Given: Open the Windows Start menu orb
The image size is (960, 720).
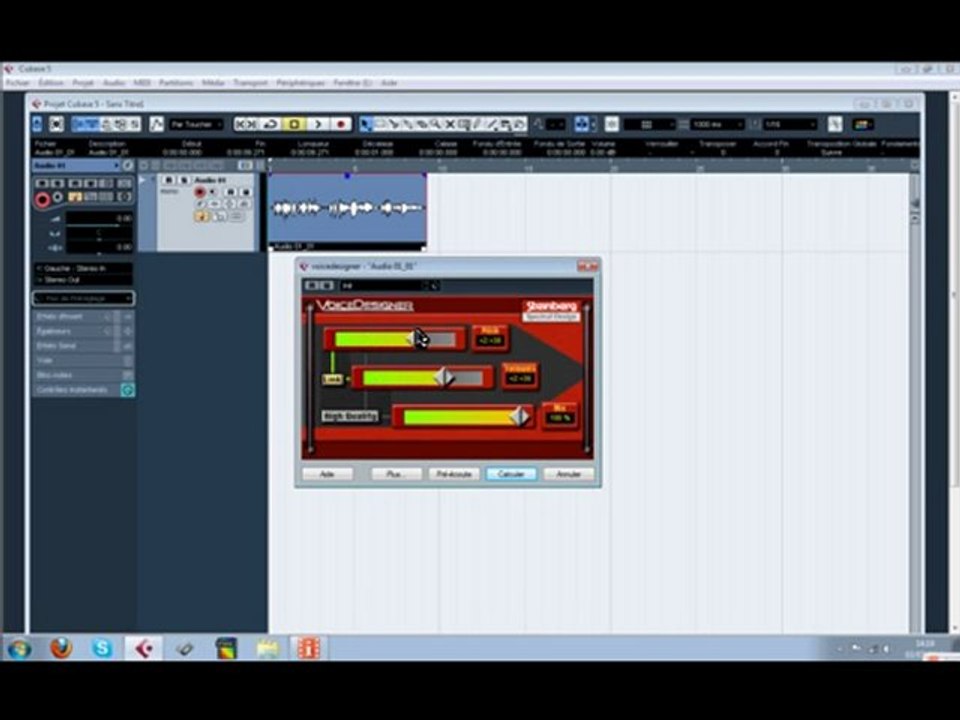Looking at the screenshot, I should (19, 648).
